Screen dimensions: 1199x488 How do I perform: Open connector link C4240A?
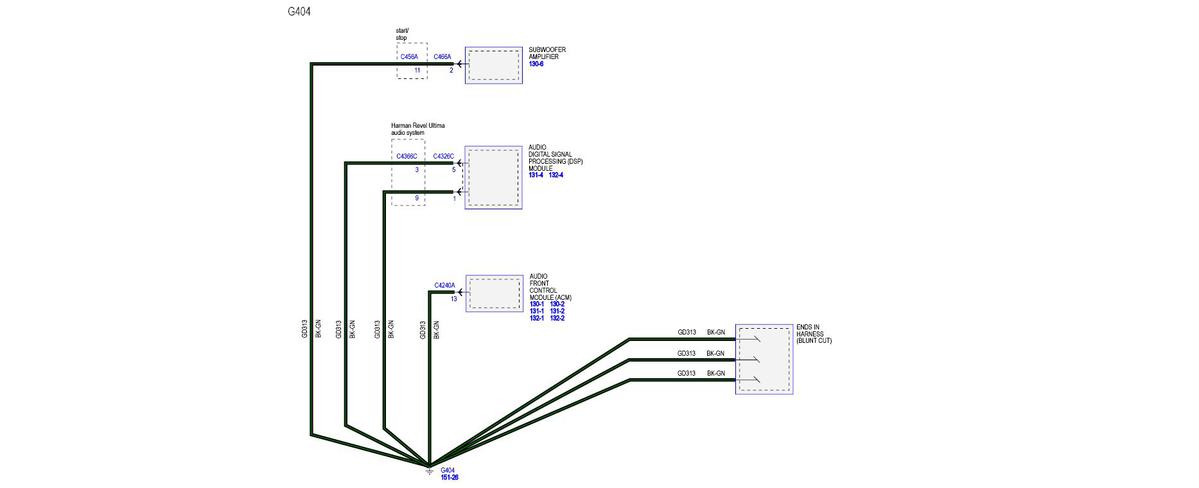(x=444, y=285)
